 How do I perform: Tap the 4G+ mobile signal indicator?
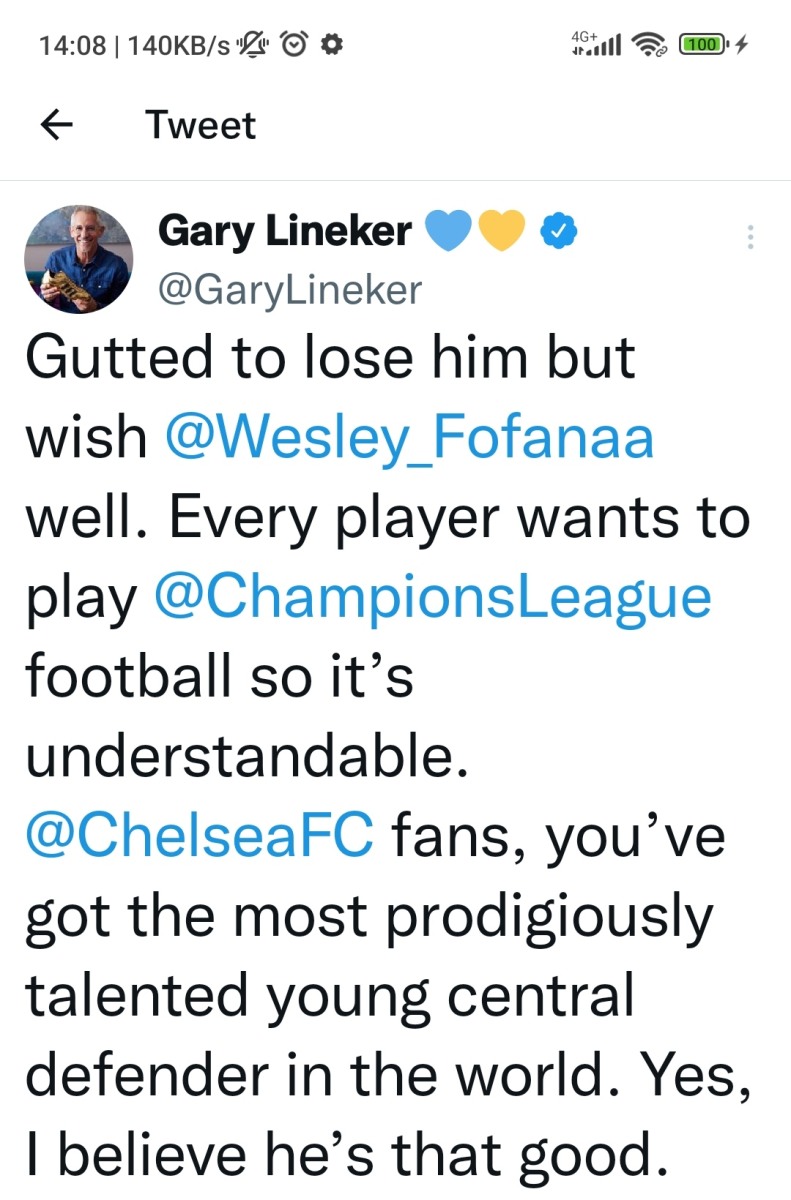pos(595,43)
